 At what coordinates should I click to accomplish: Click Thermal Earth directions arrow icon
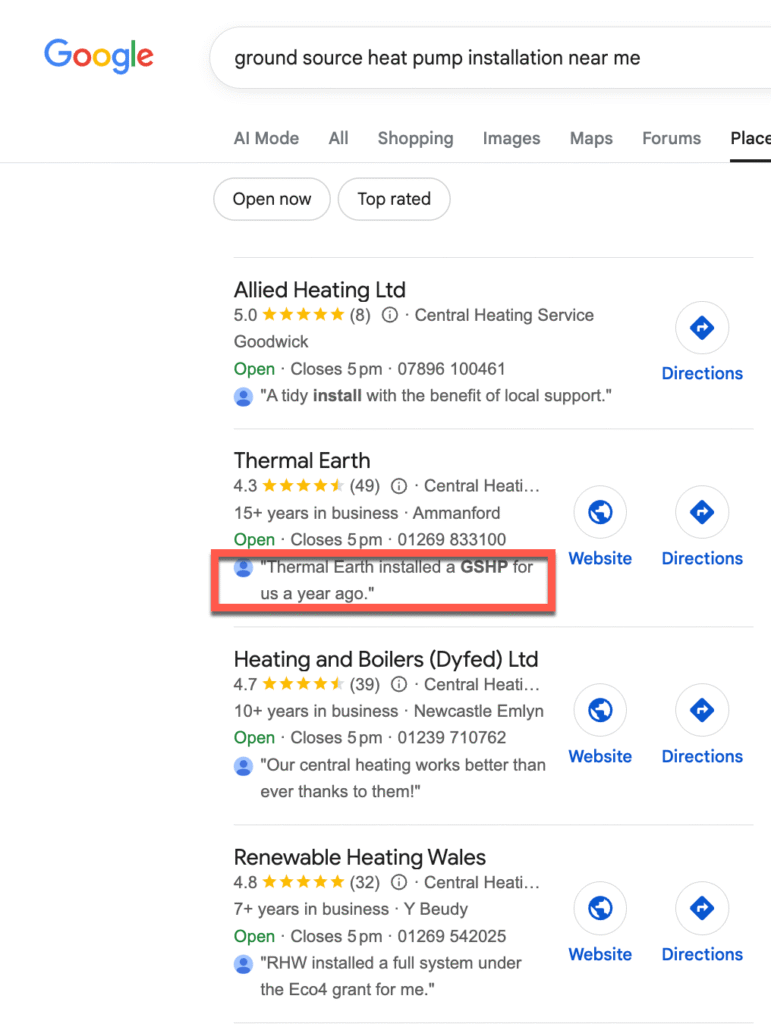[x=702, y=513]
